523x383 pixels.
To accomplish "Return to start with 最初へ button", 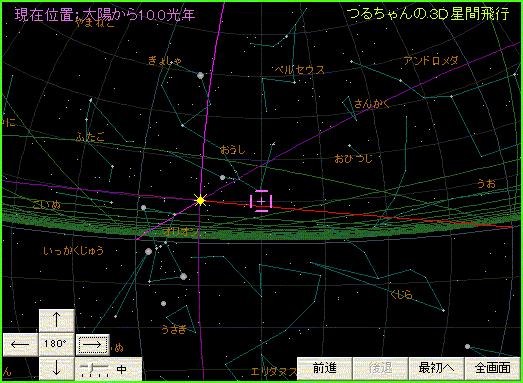I will click(x=437, y=368).
